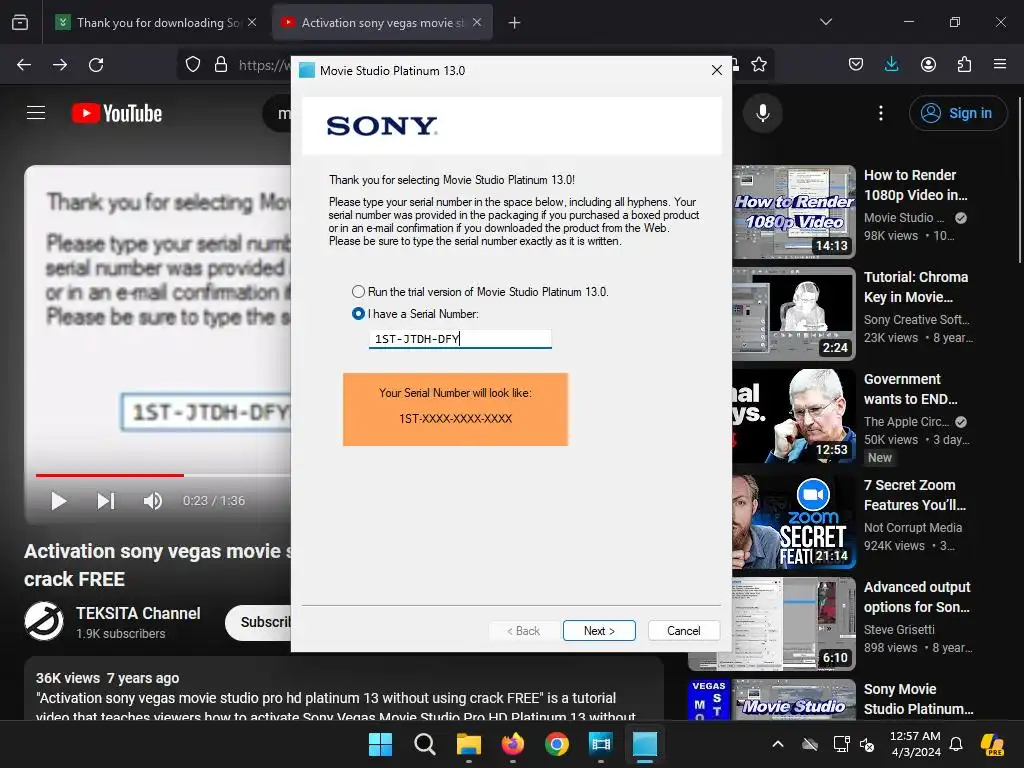This screenshot has height=768, width=1024.
Task: Seek on the red video progress bar
Action: click(x=110, y=475)
